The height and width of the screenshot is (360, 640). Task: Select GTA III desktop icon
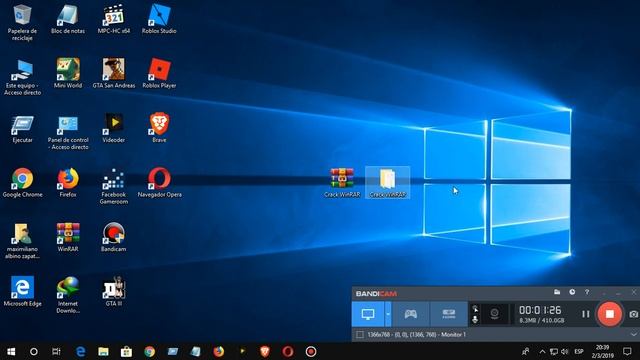click(113, 292)
